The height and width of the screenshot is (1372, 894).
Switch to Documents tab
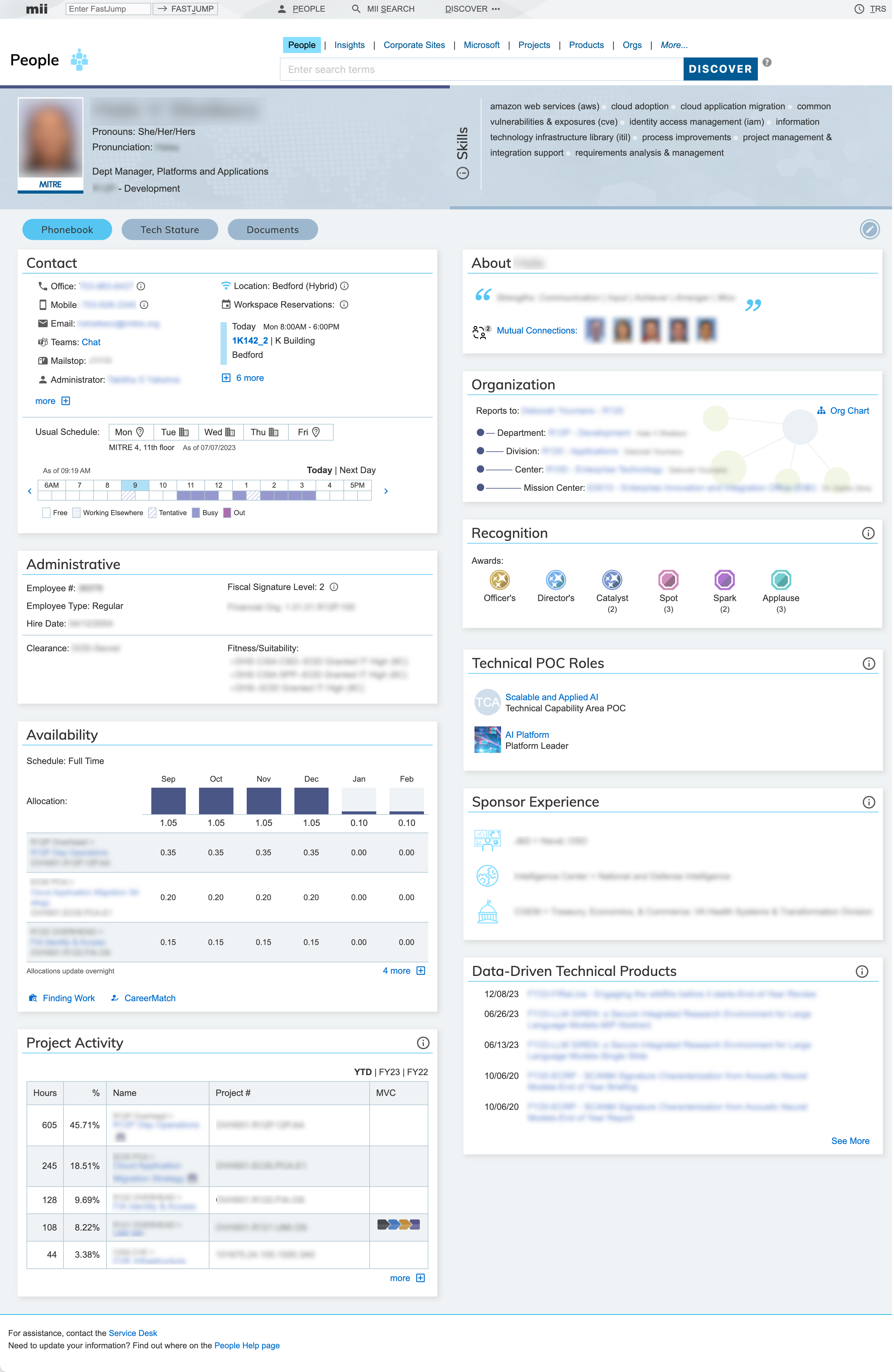coord(273,229)
